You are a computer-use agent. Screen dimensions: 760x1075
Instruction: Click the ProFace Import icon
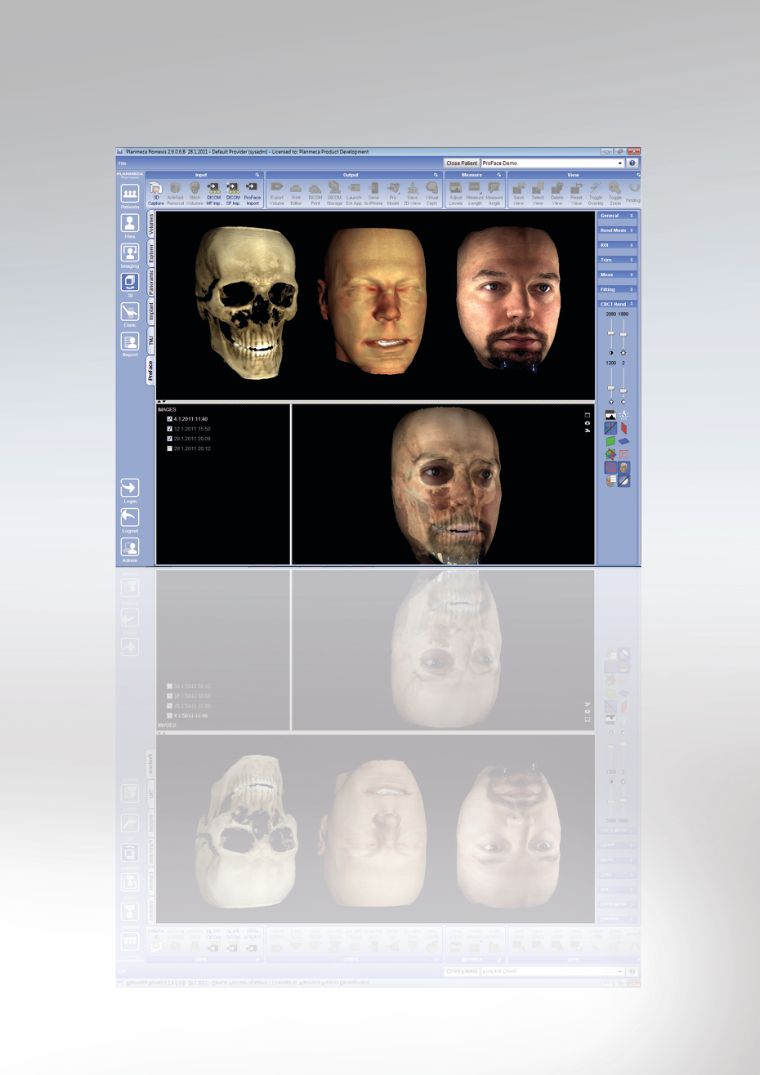point(252,193)
